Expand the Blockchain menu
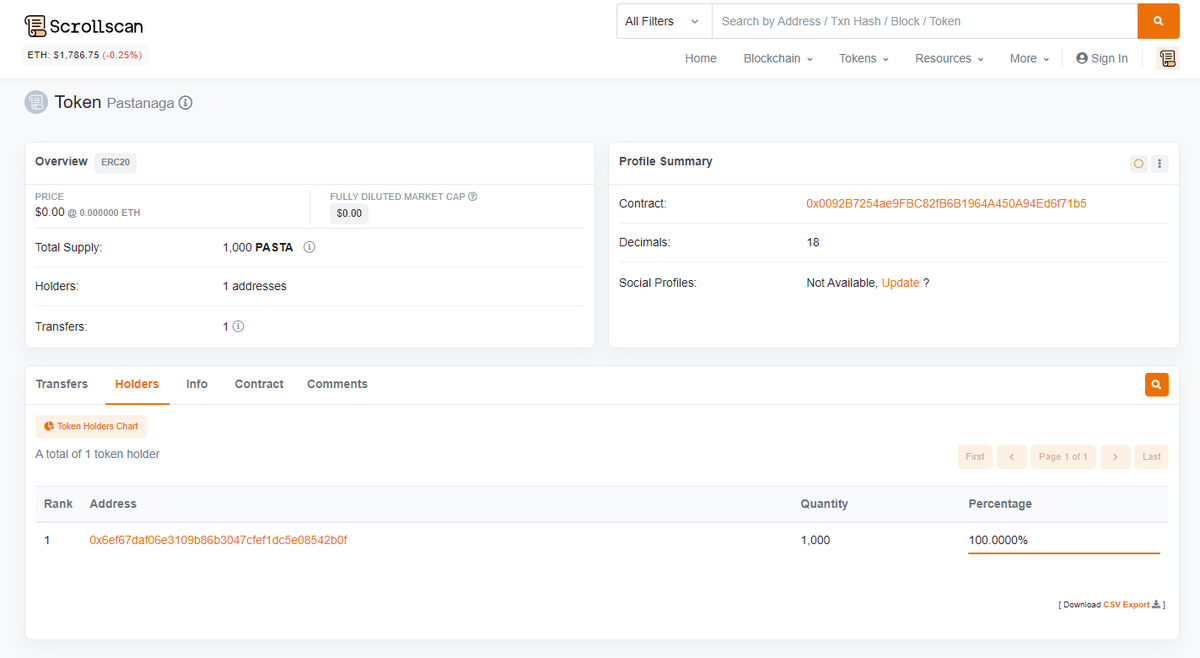1200x658 pixels. (778, 58)
